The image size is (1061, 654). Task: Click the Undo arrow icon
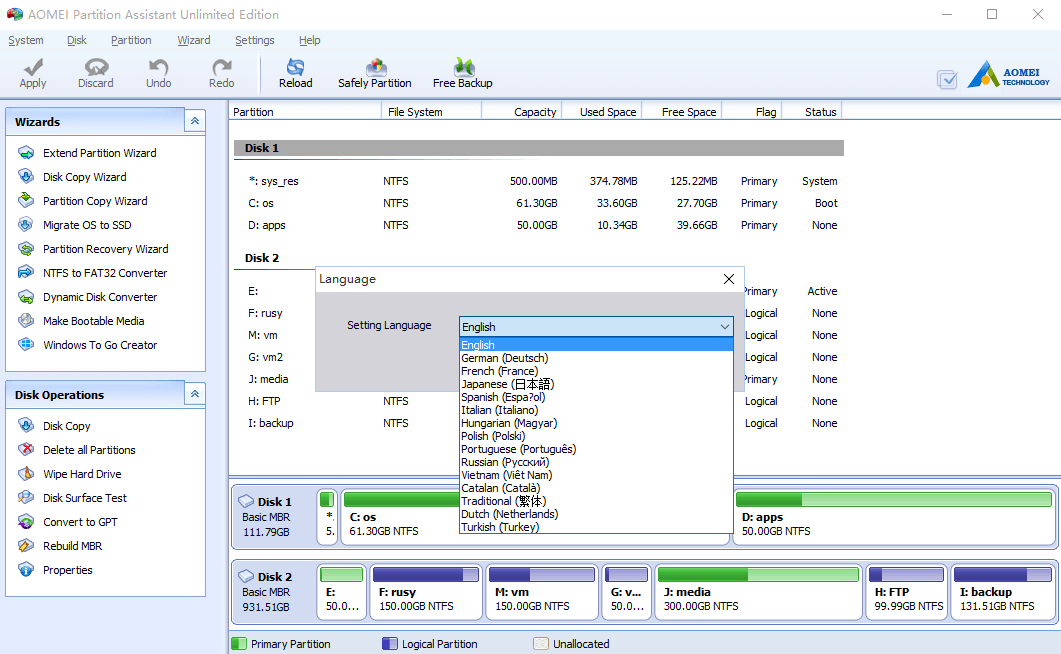(158, 67)
